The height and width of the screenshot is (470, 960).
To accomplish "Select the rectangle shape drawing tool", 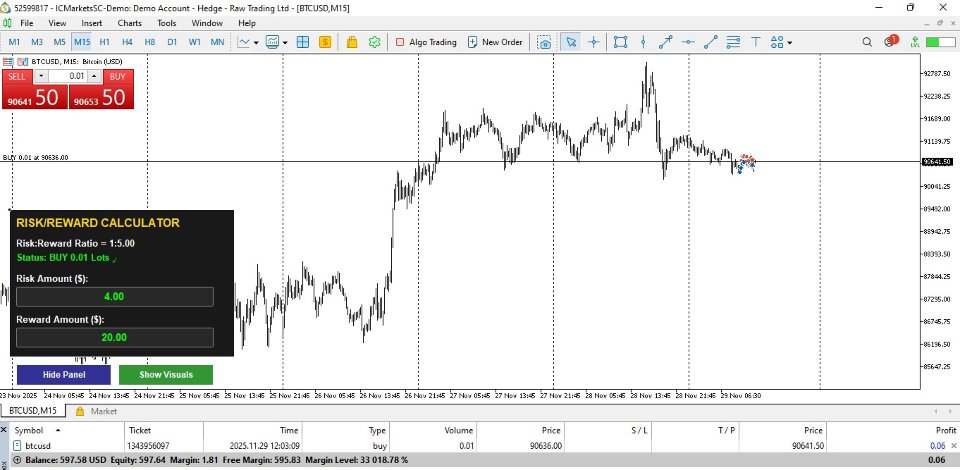I will click(621, 42).
